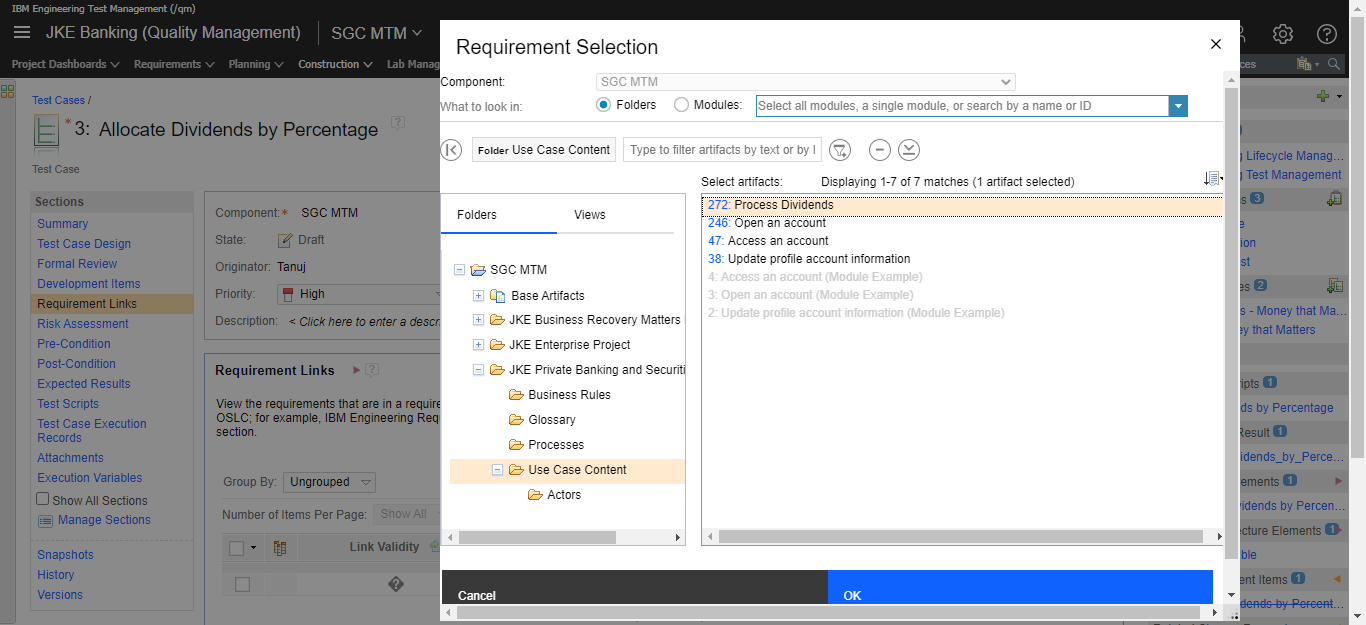This screenshot has height=625, width=1366.
Task: Click the back arrow icon beside Folder breadcrumb
Action: pyautogui.click(x=451, y=149)
